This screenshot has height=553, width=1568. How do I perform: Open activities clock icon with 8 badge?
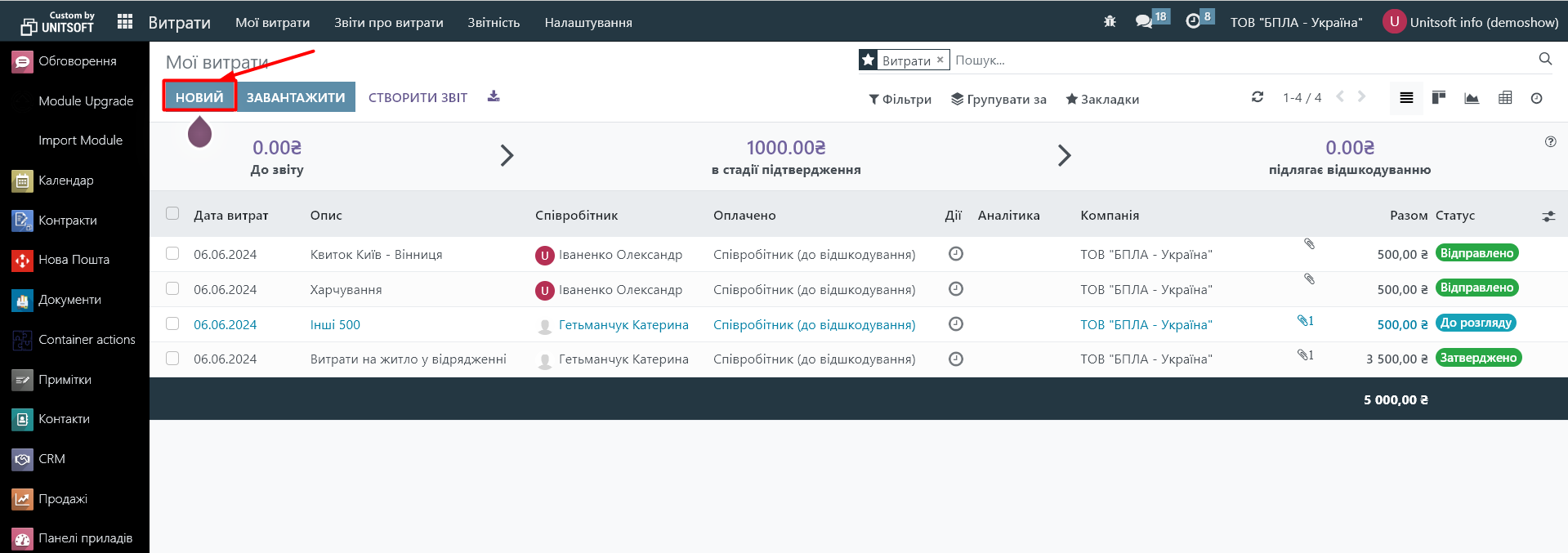[x=1193, y=22]
